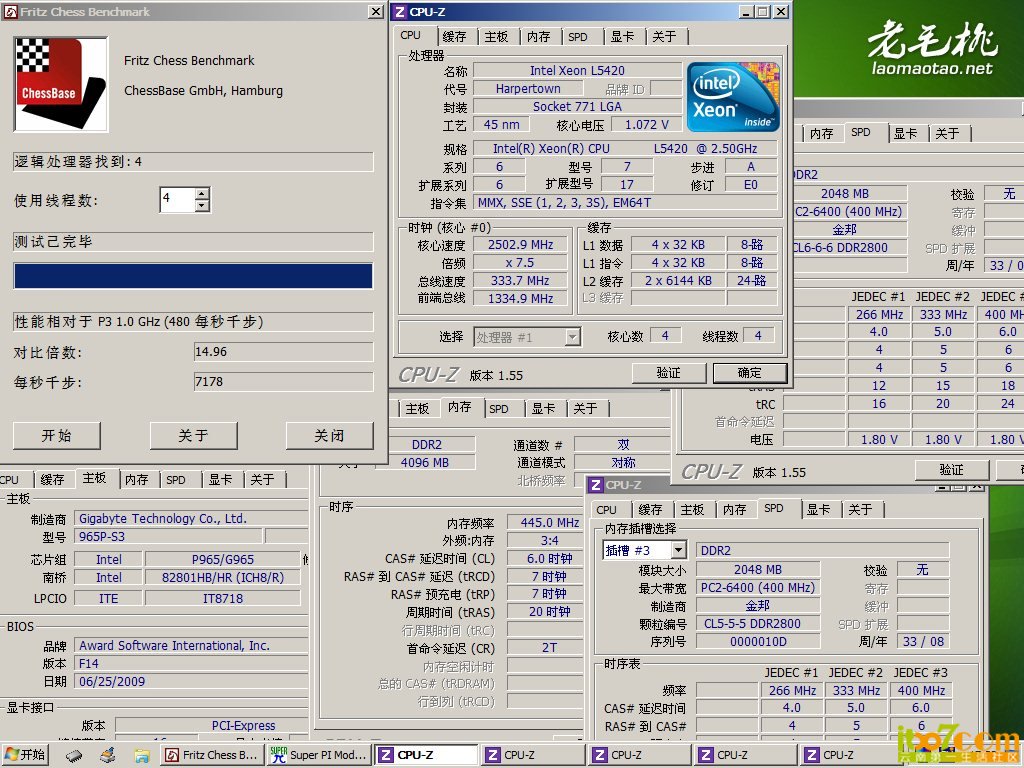
Task: Select the CPU tab in the Xeon L5420 CPU-Z window
Action: point(411,35)
